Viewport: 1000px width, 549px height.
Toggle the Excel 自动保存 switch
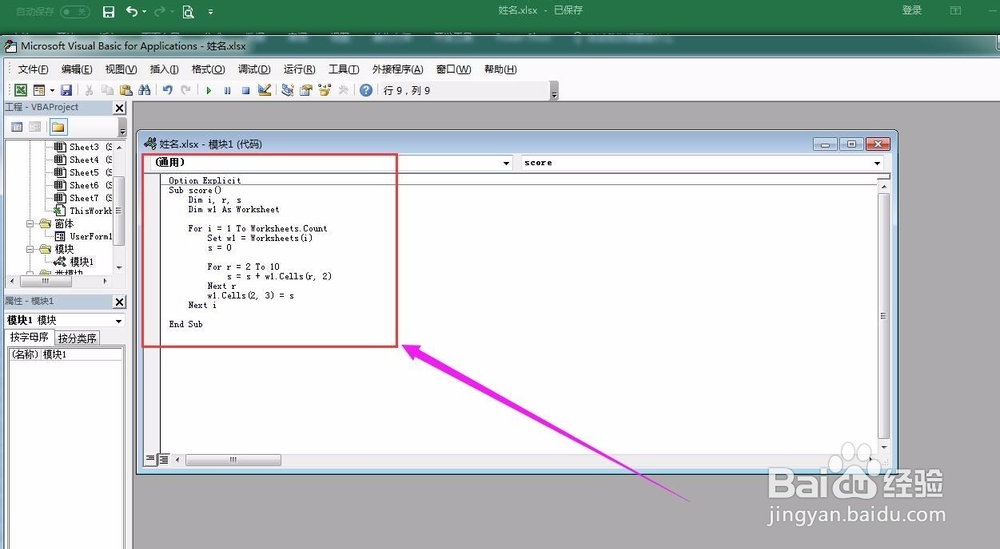(x=75, y=11)
